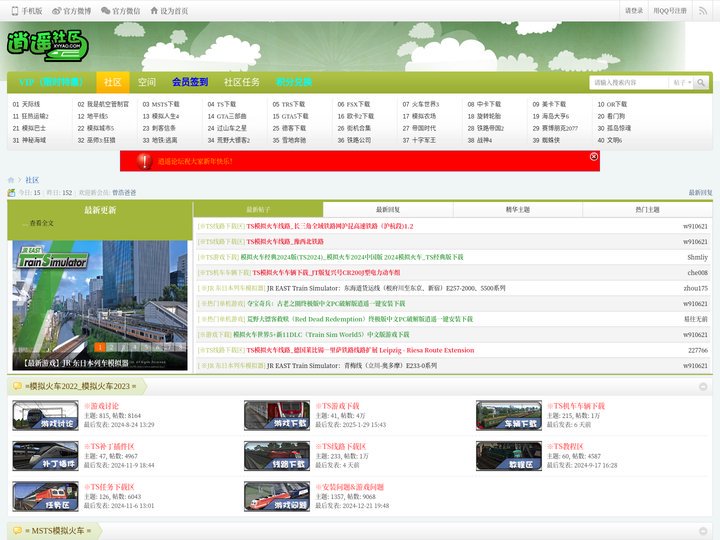Open 教程区 forum thumbnail
The height and width of the screenshot is (540, 720).
[509, 456]
